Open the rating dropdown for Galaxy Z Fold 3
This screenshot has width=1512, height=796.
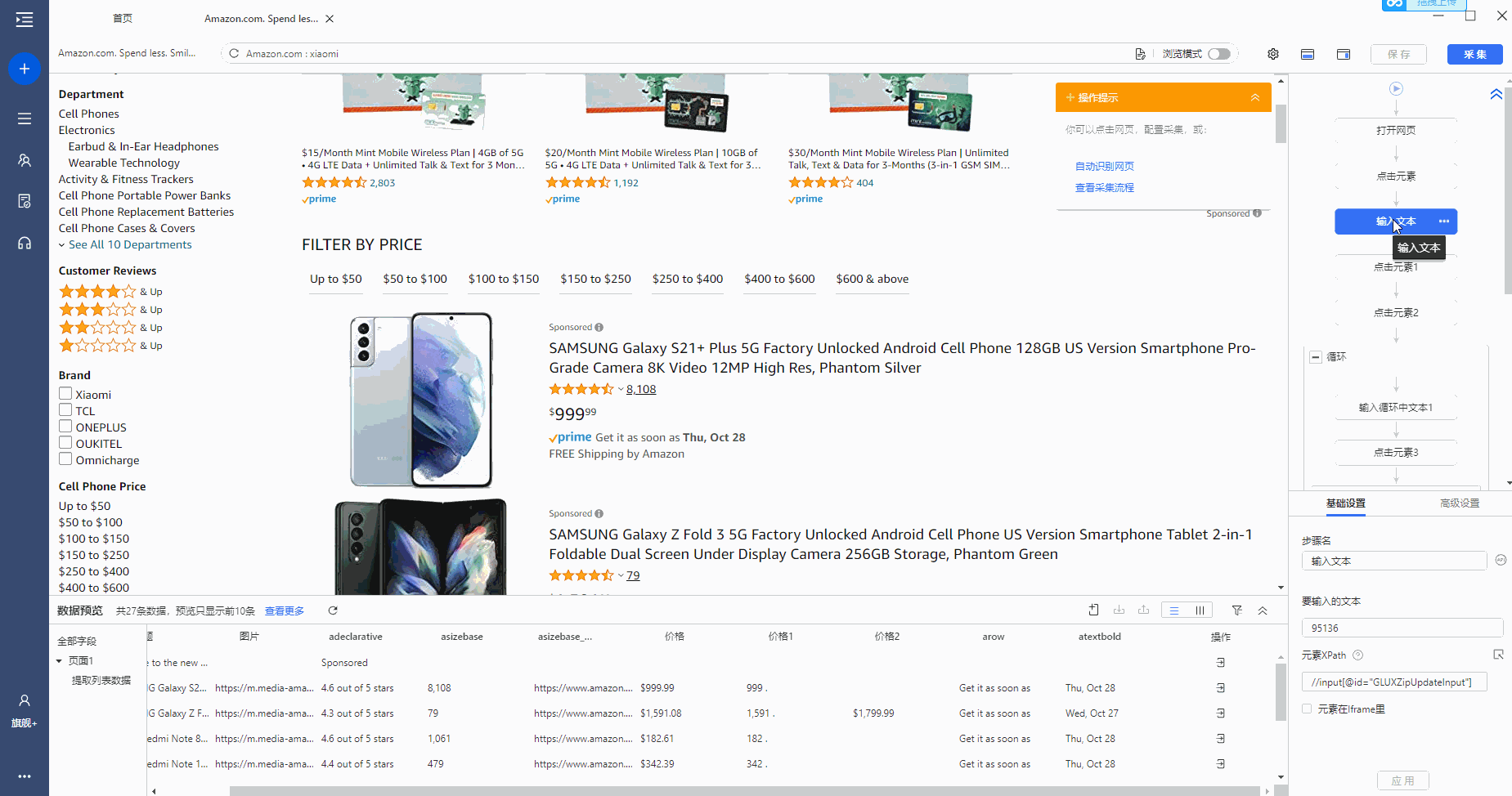621,576
